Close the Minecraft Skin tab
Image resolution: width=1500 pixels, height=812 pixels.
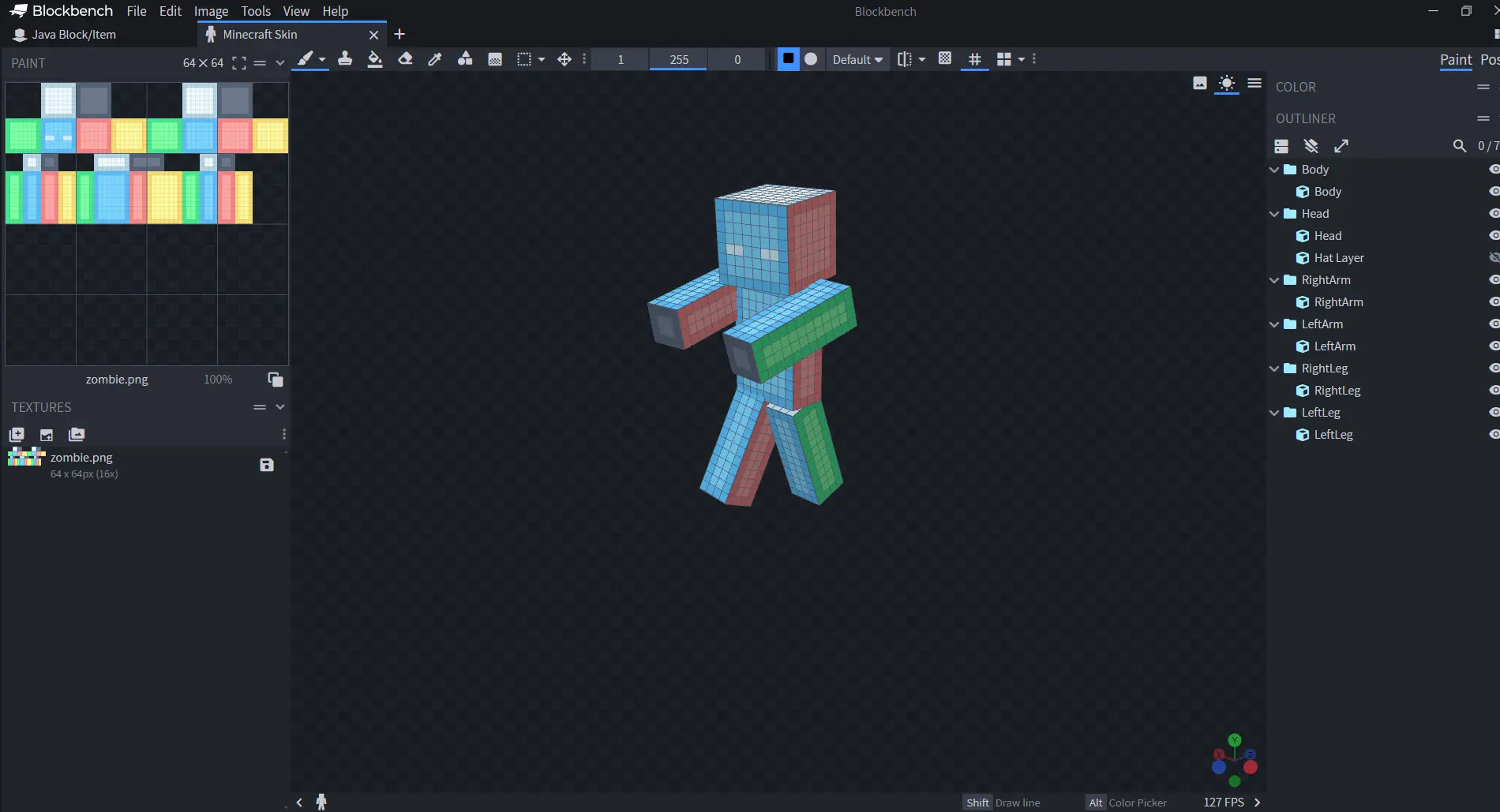coord(374,35)
